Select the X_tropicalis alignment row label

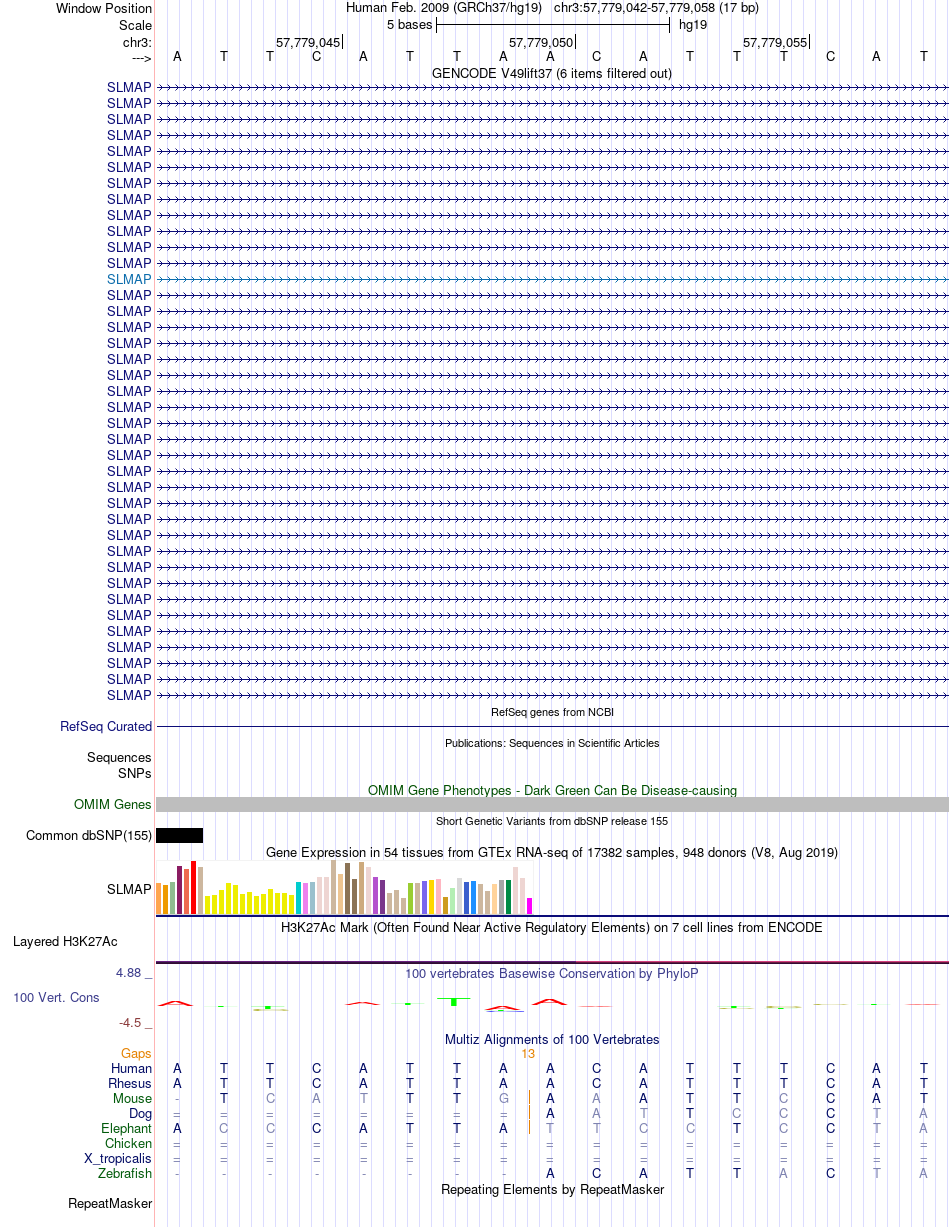tap(118, 1158)
